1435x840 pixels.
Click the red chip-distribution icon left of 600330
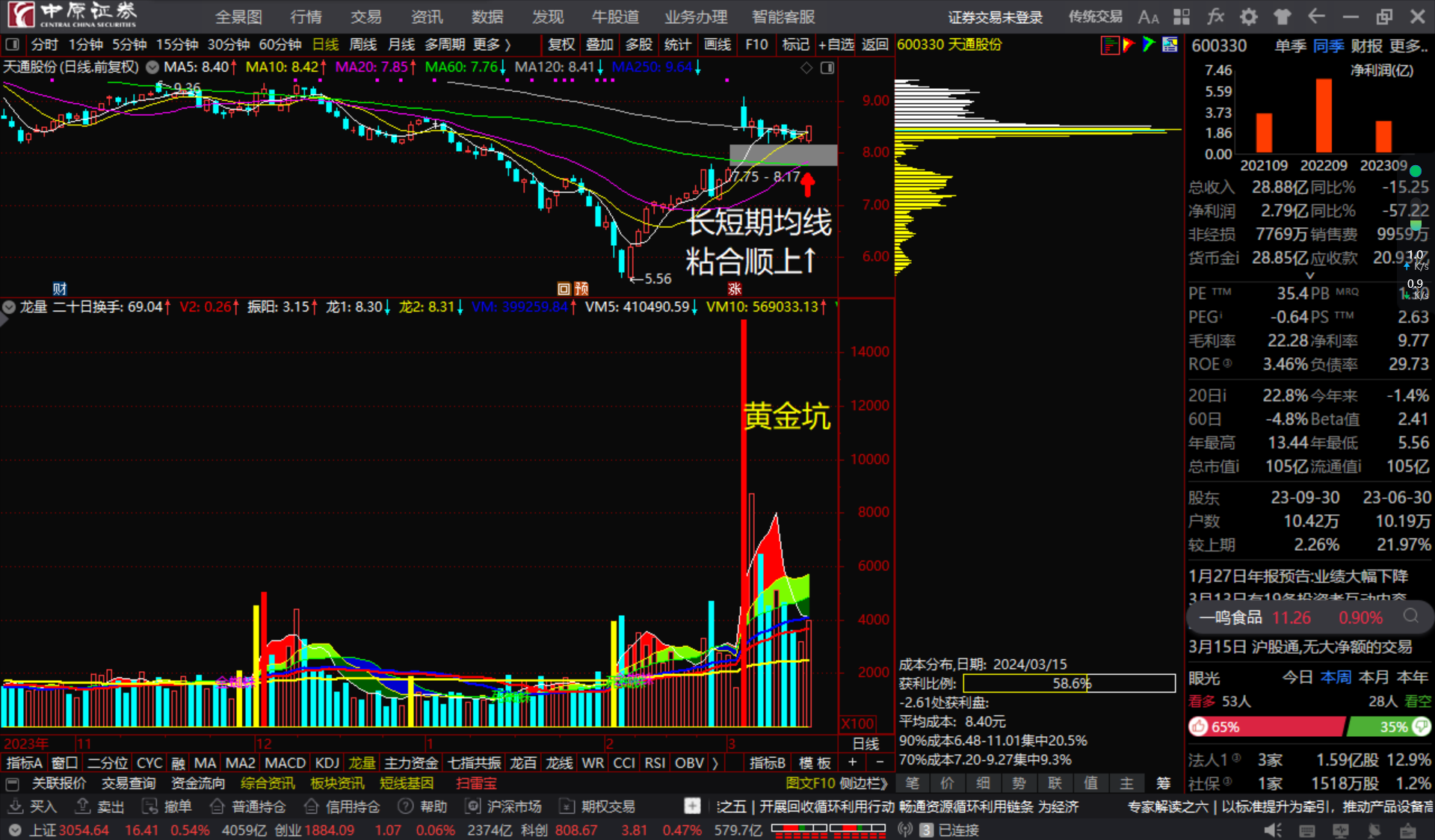pyautogui.click(x=1109, y=45)
